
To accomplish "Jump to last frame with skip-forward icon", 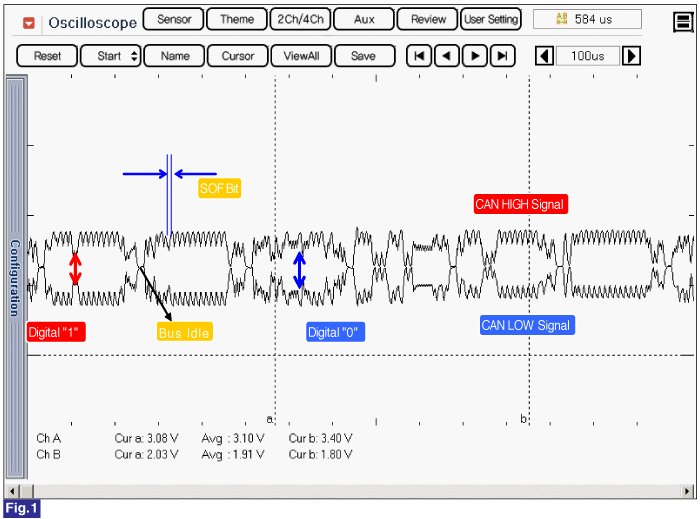I will (x=503, y=56).
